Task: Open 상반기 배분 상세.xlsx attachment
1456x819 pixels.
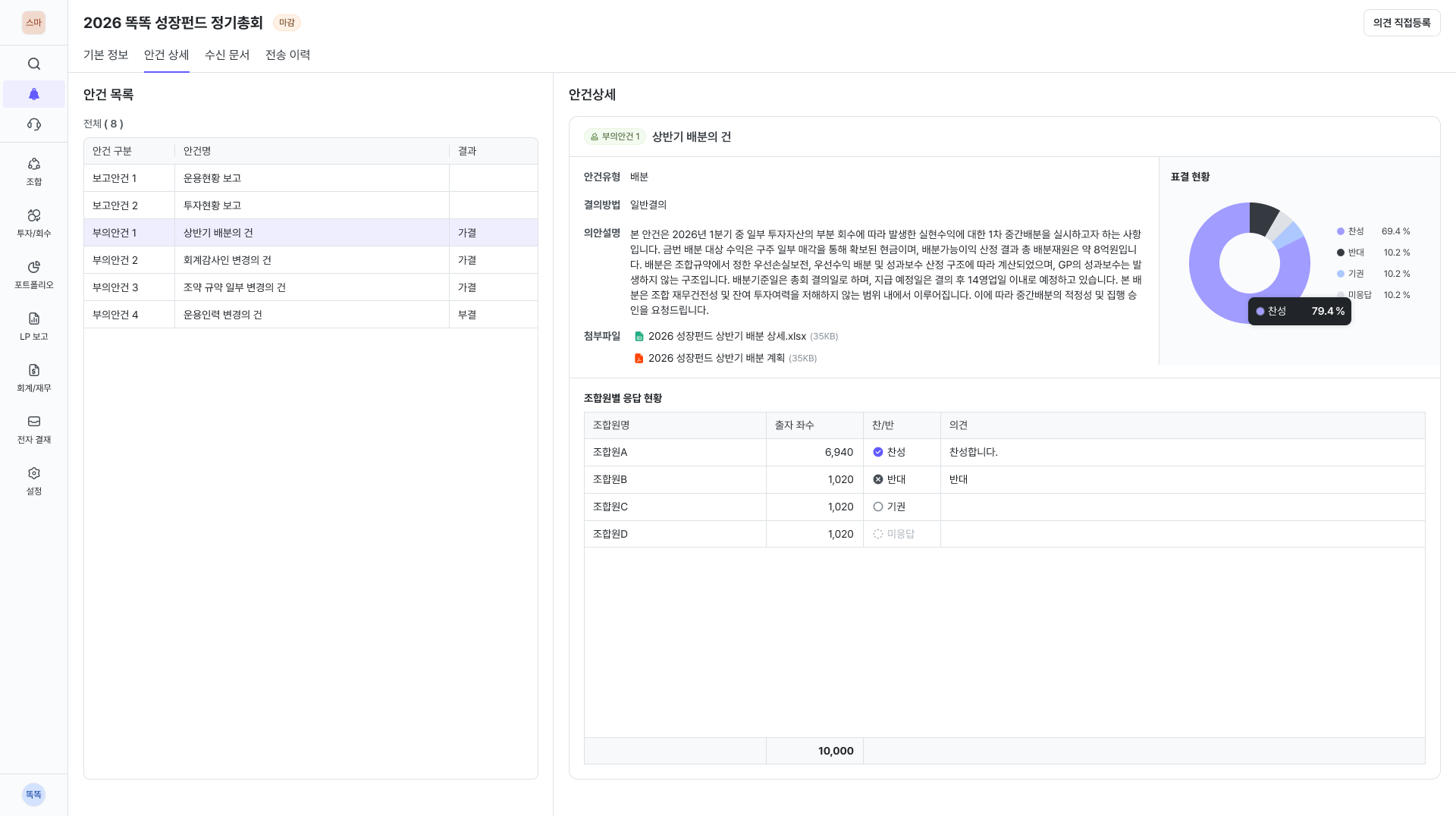Action: pyautogui.click(x=726, y=336)
